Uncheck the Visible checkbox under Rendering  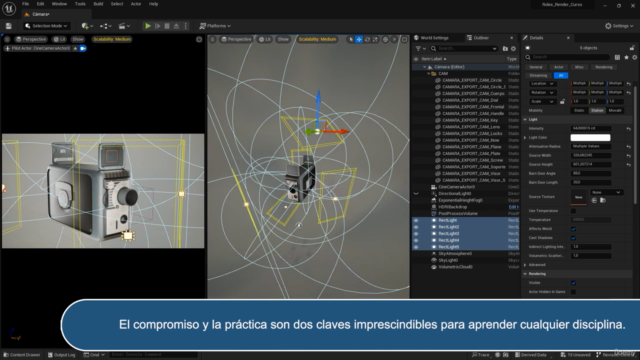pyautogui.click(x=573, y=283)
